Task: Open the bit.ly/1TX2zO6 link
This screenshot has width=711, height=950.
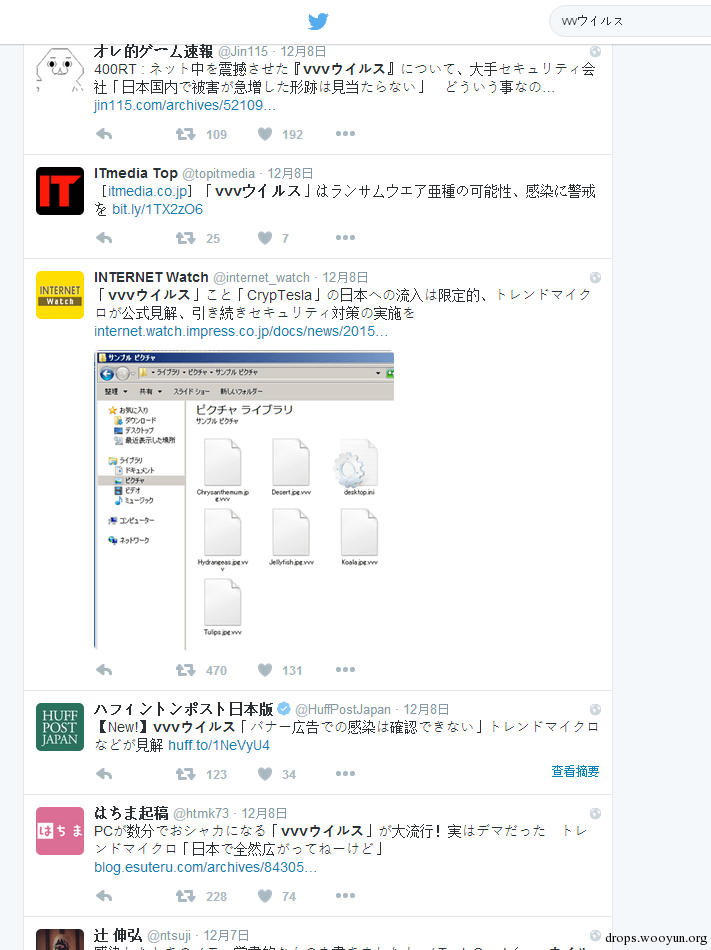Action: pos(157,210)
